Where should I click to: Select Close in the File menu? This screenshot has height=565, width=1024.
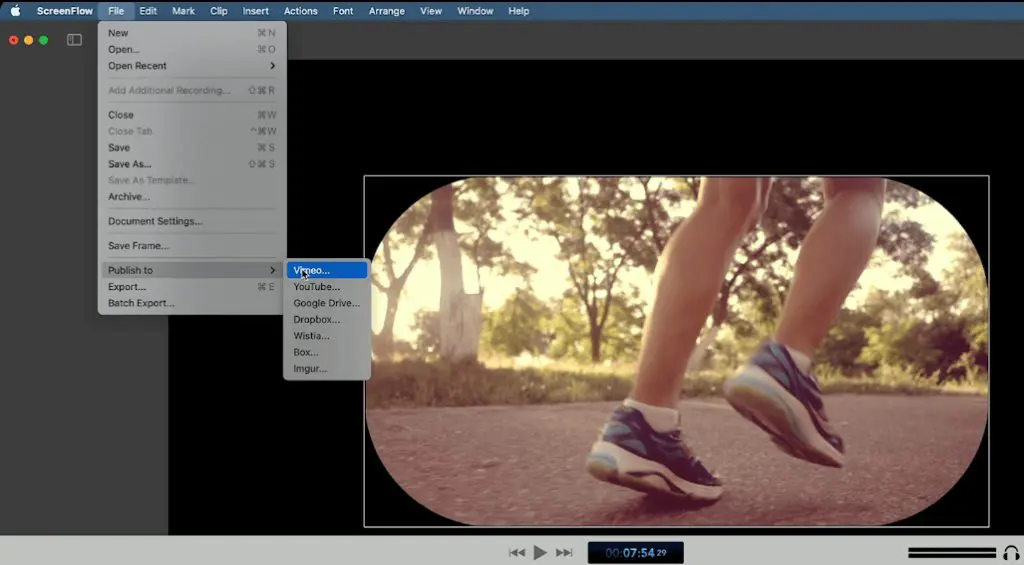[x=192, y=114]
